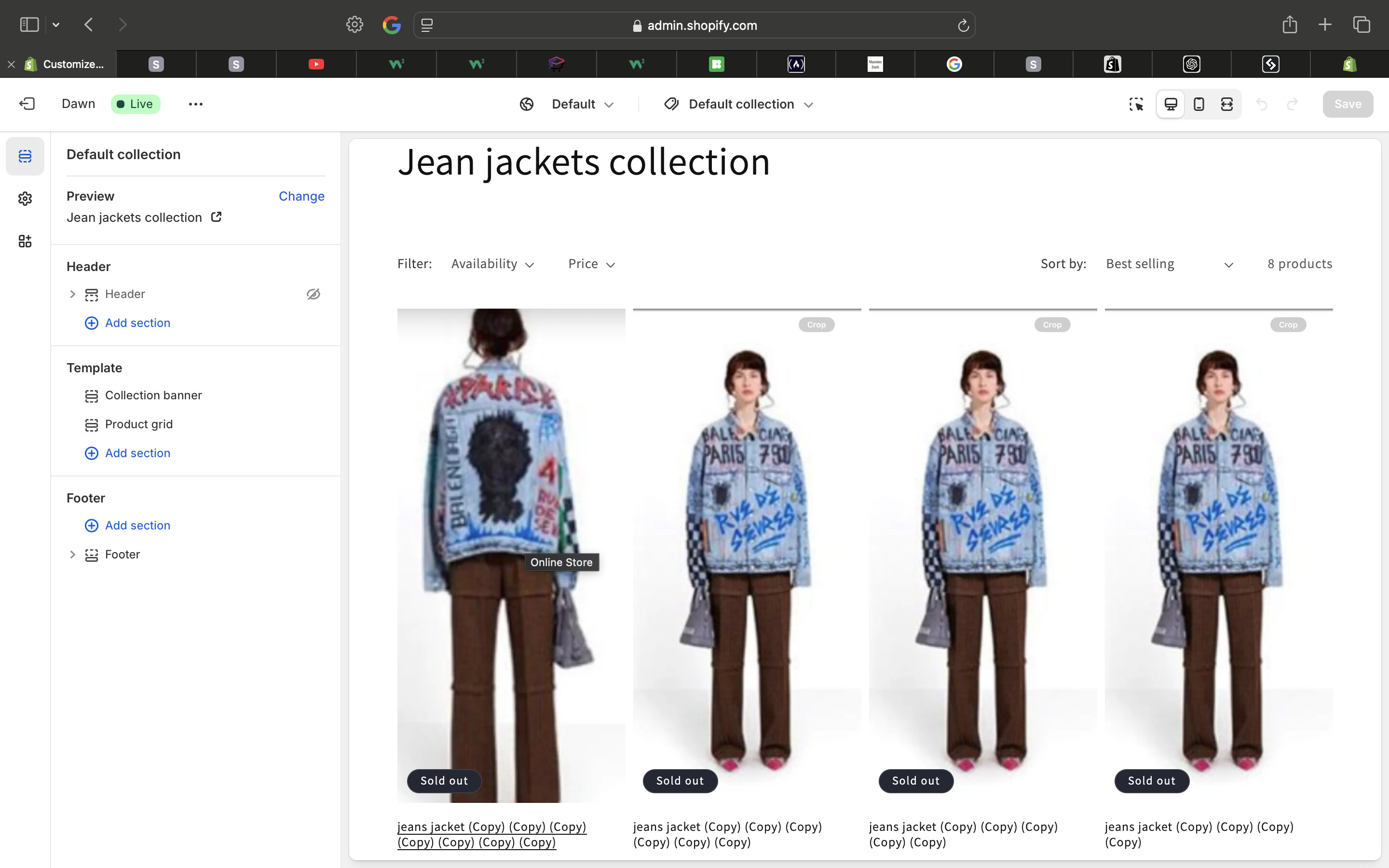This screenshot has width=1389, height=868.
Task: Open the Default collection template dropdown
Action: point(751,105)
